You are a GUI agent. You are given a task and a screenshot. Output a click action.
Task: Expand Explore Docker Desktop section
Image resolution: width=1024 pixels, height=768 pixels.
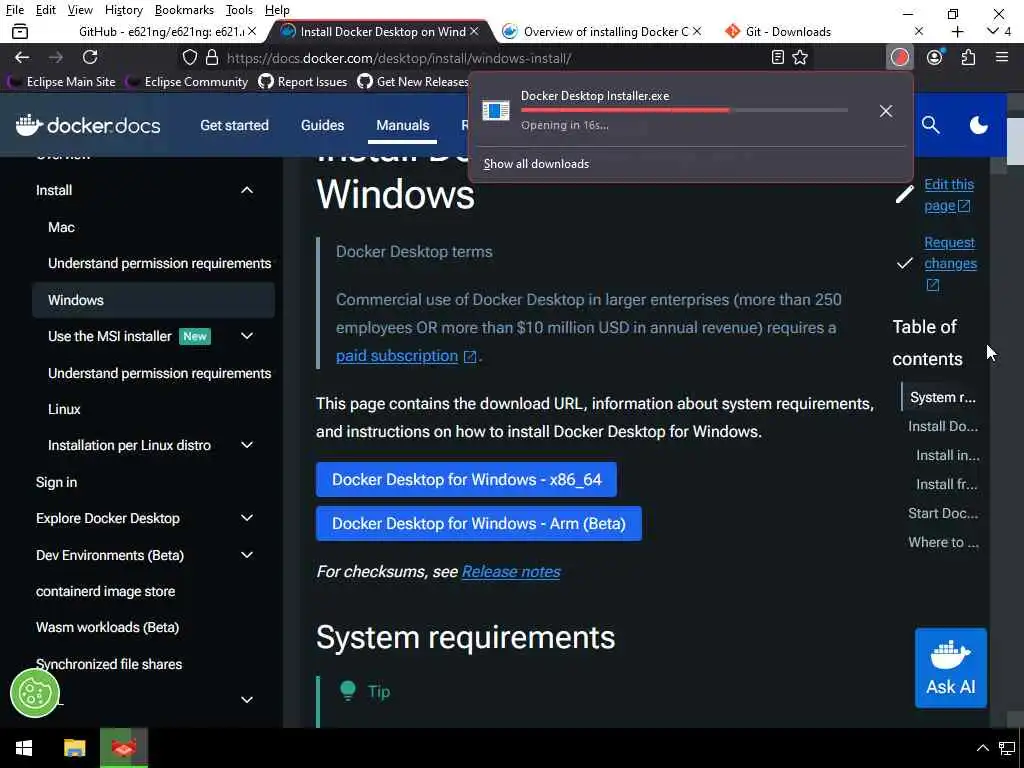tap(247, 518)
